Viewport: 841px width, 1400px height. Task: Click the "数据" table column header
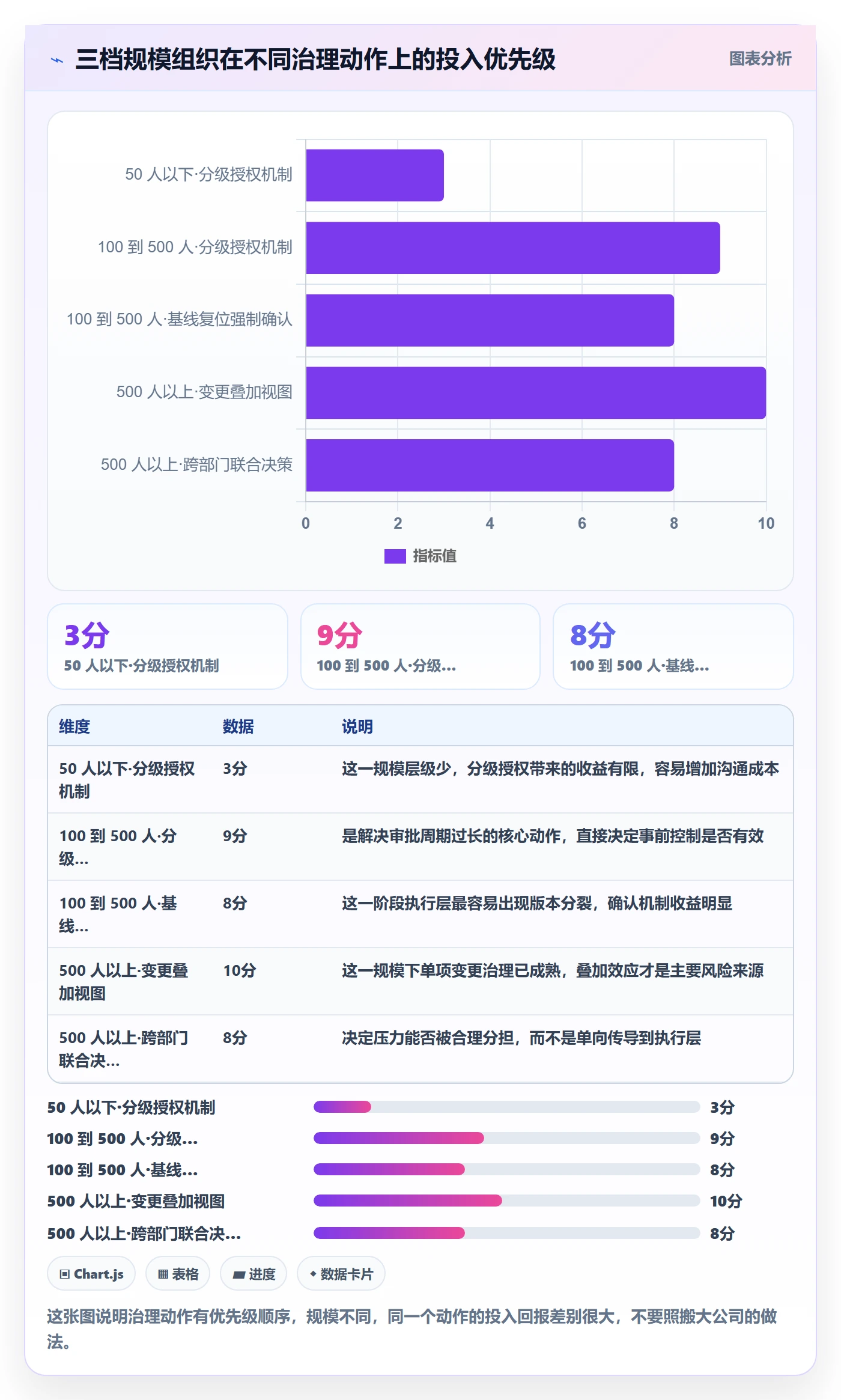(238, 726)
